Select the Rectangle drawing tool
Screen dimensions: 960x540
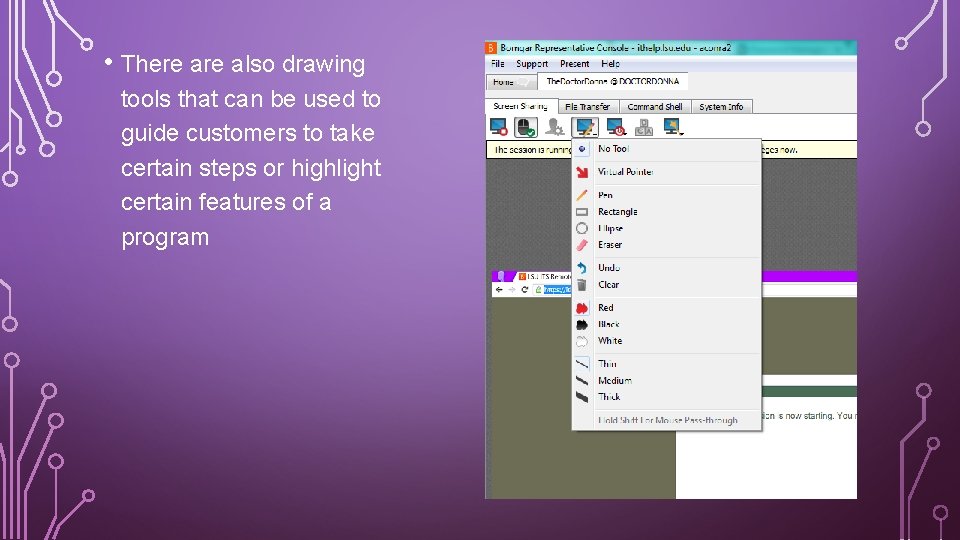click(667, 212)
